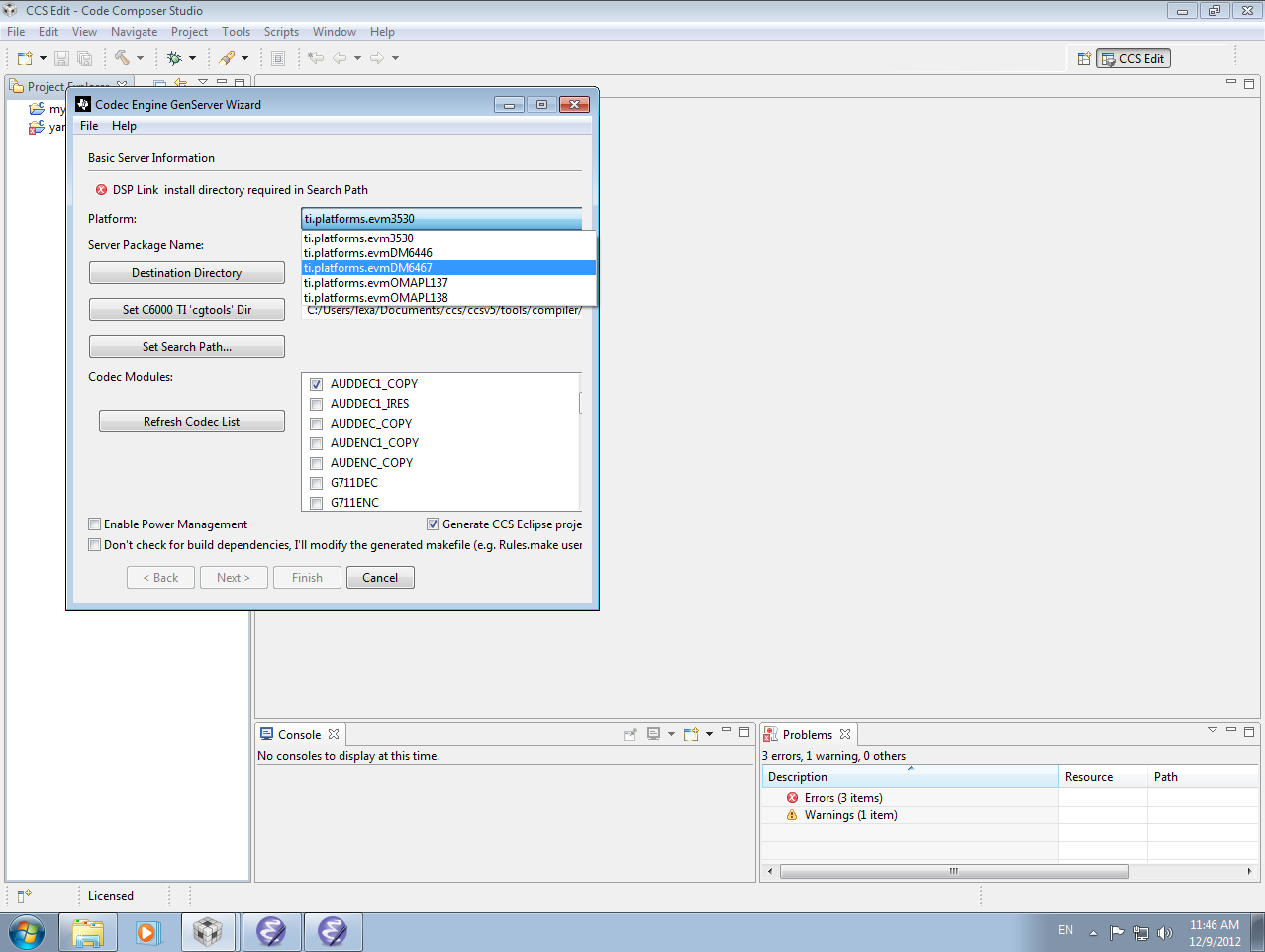
Task: Open the Debug dropdown arrow
Action: point(192,58)
